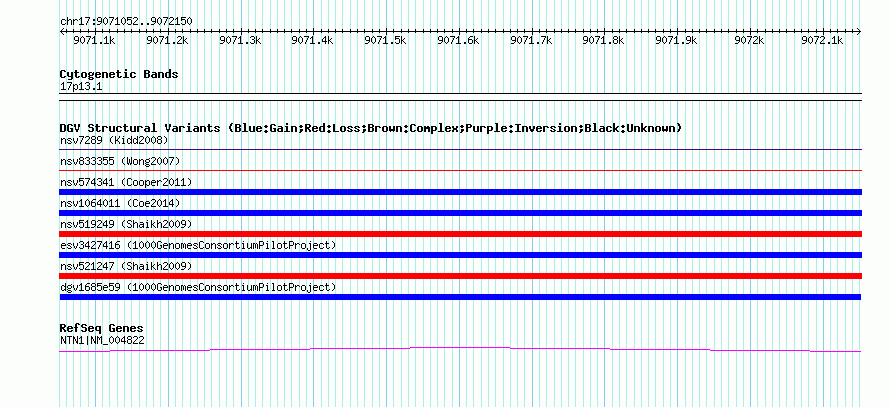Click the 9072k ruler tick label
This screenshot has width=890, height=407.
[750, 40]
